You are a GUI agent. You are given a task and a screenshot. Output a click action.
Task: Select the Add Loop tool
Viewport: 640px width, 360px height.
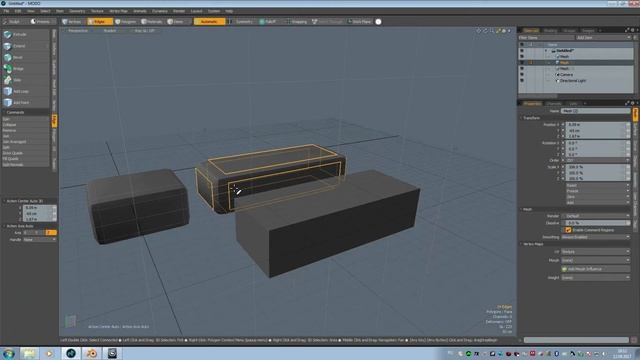point(25,91)
